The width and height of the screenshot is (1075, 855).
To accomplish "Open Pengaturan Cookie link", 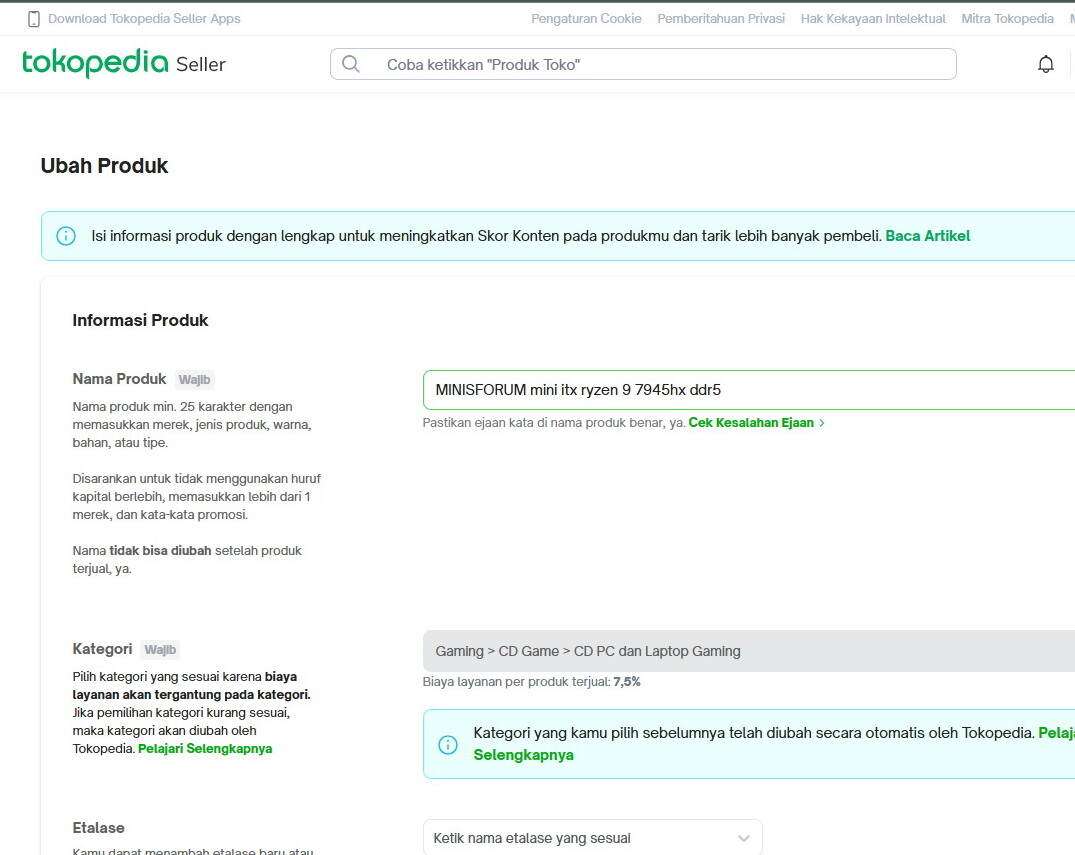I will (586, 19).
